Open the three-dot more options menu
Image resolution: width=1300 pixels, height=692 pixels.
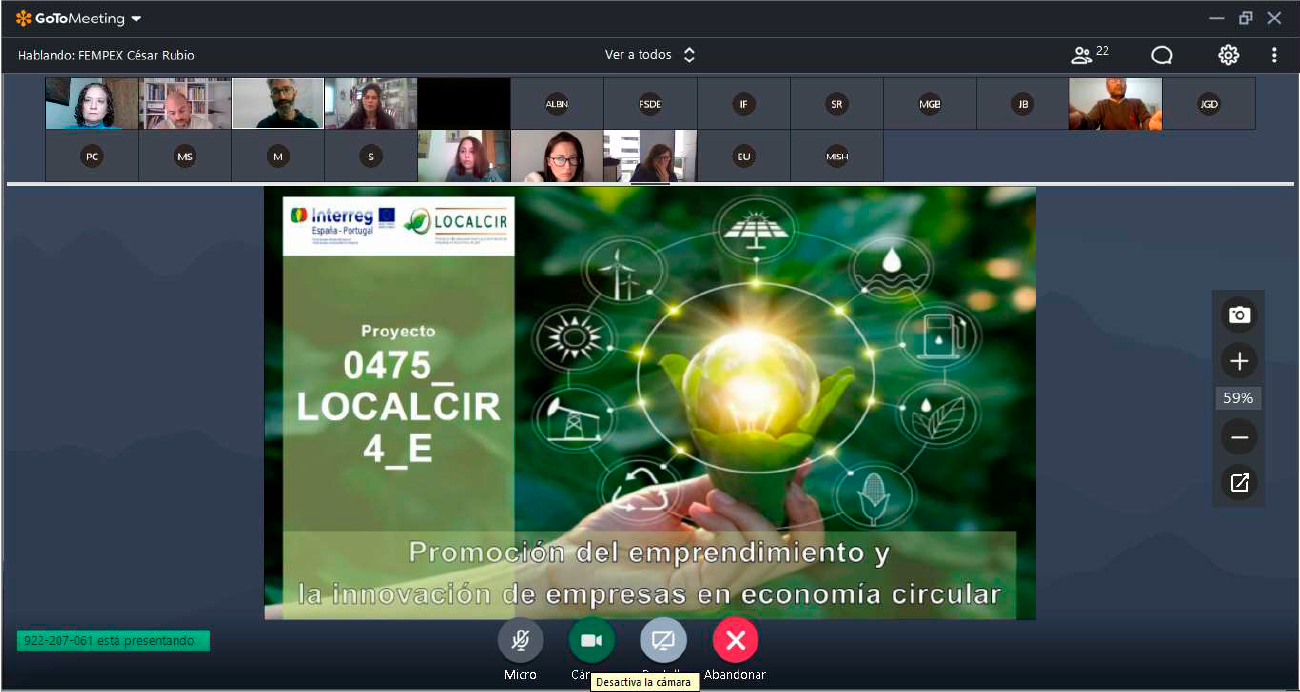1274,55
